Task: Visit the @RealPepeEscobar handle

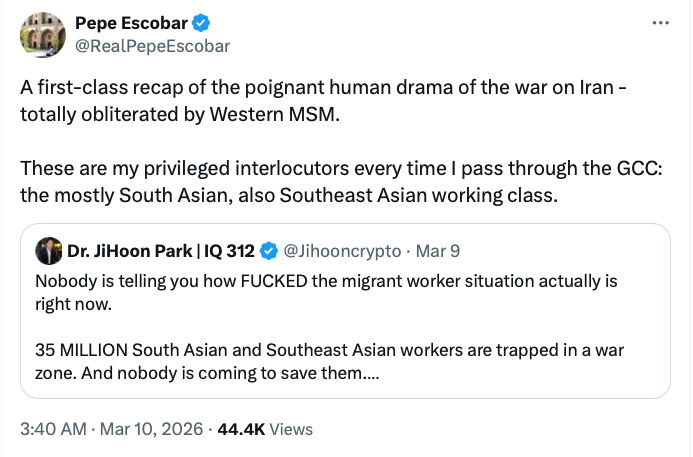Action: pyautogui.click(x=153, y=45)
